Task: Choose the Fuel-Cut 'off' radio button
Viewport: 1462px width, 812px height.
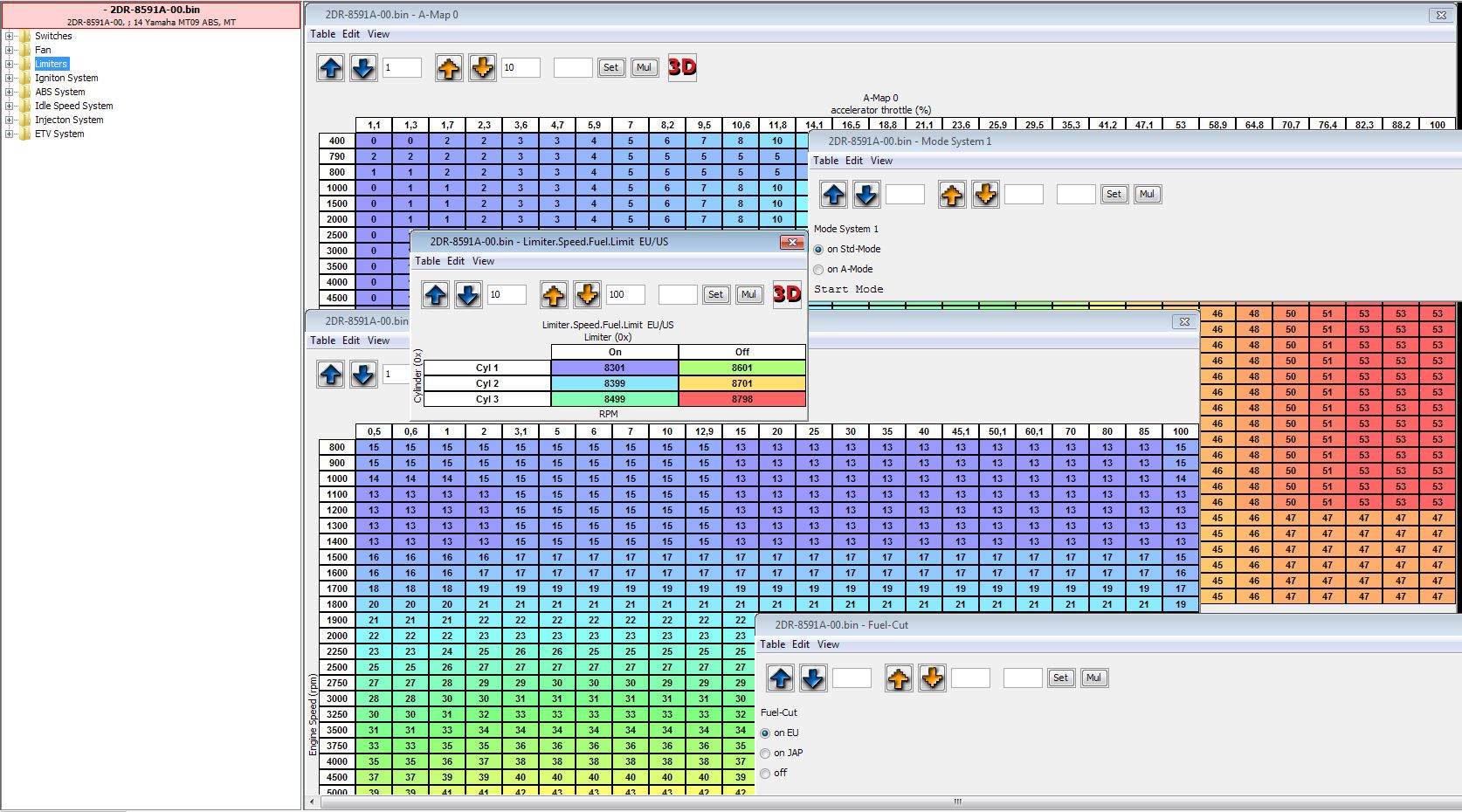Action: tap(766, 774)
